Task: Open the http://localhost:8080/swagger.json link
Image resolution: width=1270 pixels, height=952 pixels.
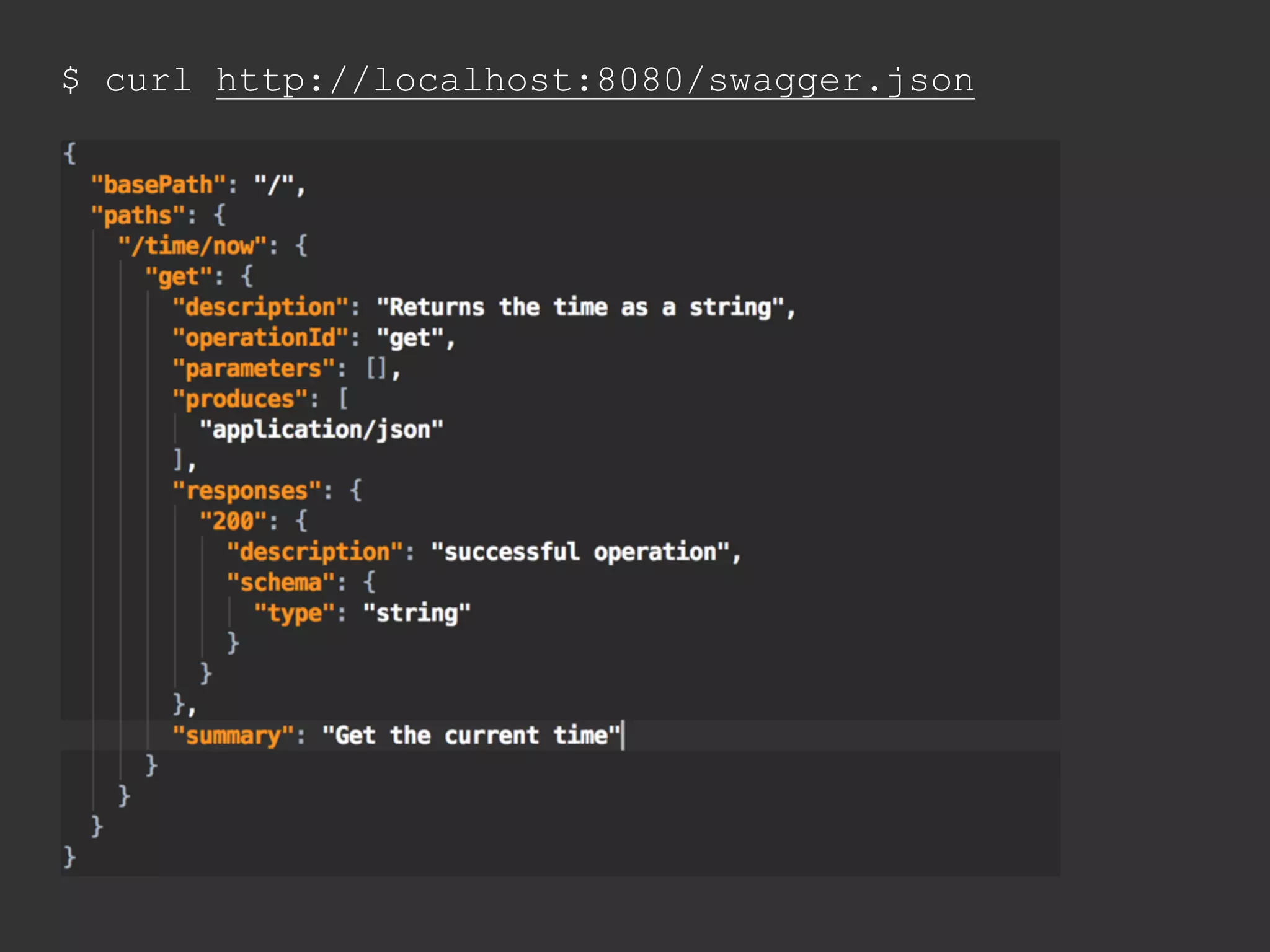Action: click(x=595, y=81)
